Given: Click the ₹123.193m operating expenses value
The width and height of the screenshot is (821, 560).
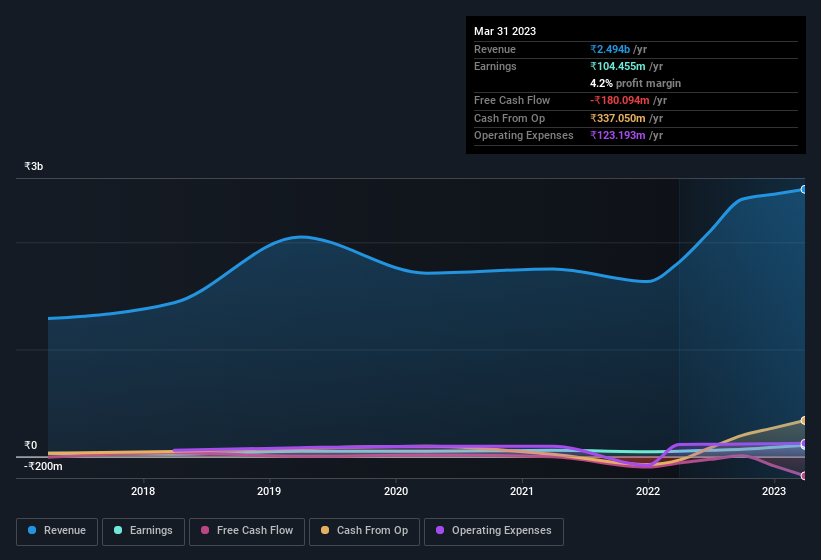Looking at the screenshot, I should (618, 136).
